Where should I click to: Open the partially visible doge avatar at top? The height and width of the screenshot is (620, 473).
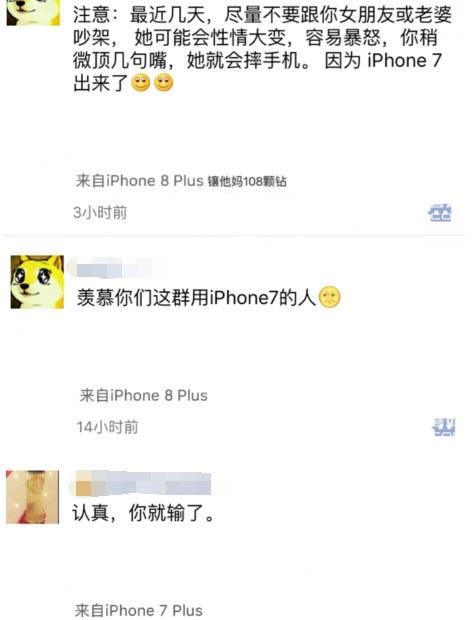pos(33,13)
